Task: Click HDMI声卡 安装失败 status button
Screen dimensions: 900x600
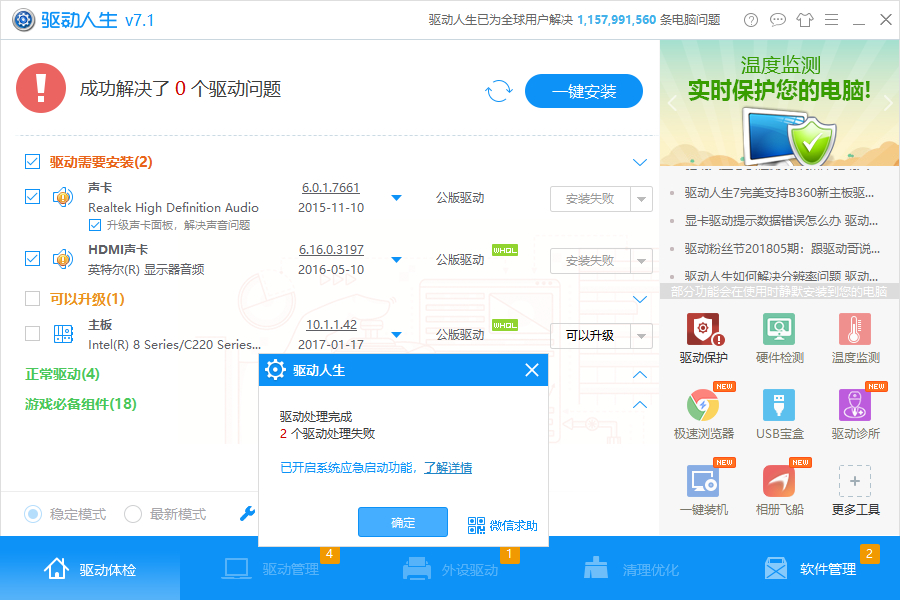Action: click(590, 261)
